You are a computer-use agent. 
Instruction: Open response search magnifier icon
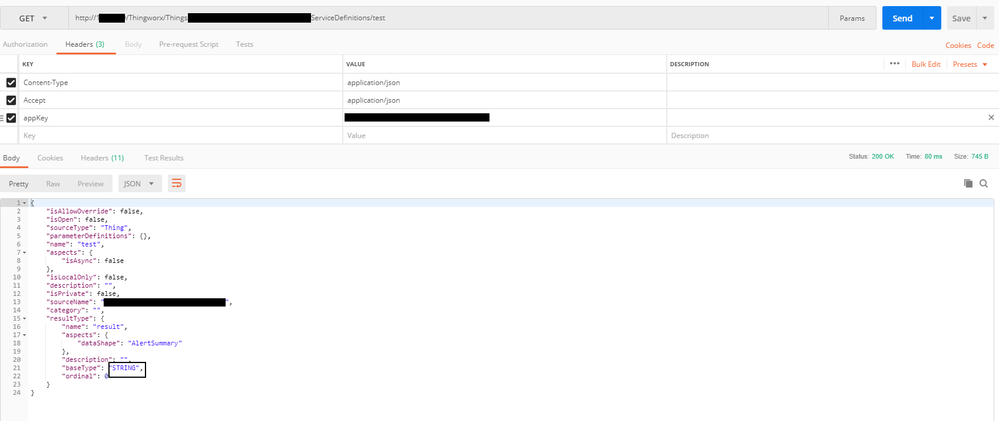click(x=983, y=183)
